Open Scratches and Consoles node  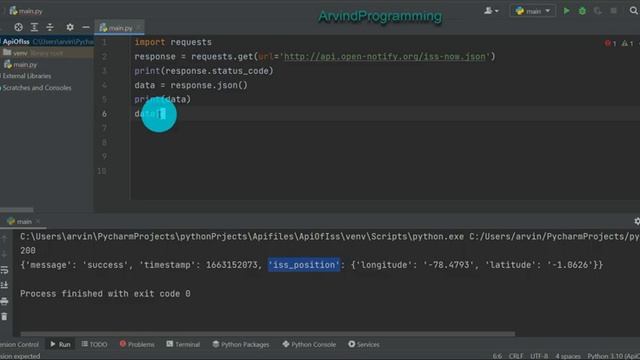(x=37, y=88)
